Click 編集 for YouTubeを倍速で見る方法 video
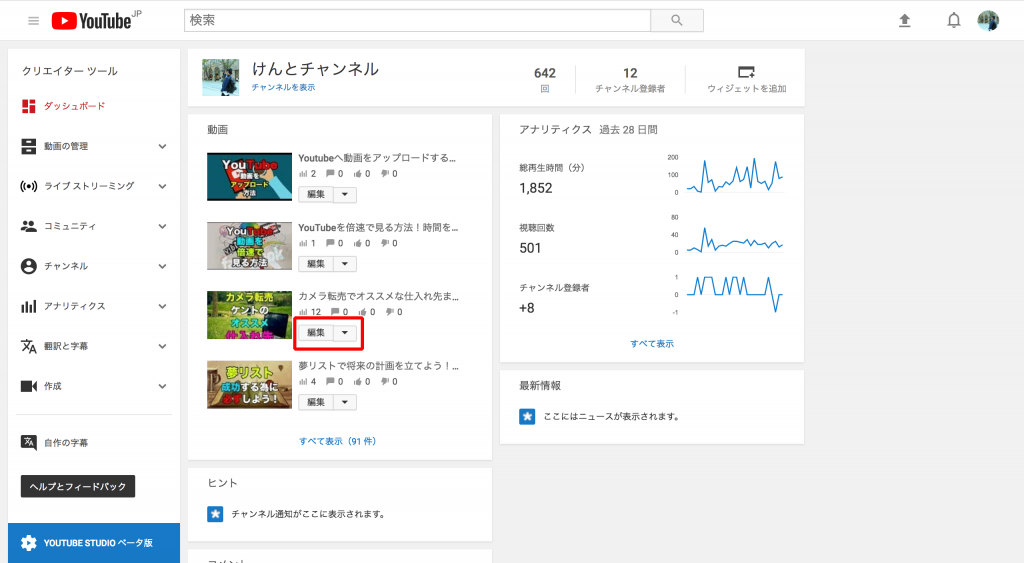This screenshot has width=1024, height=563. pos(316,264)
